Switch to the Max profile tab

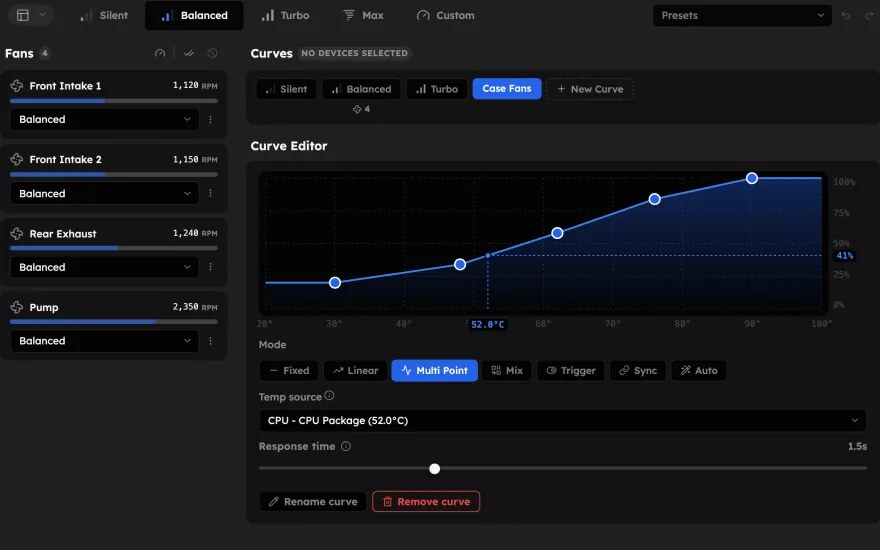coord(363,15)
